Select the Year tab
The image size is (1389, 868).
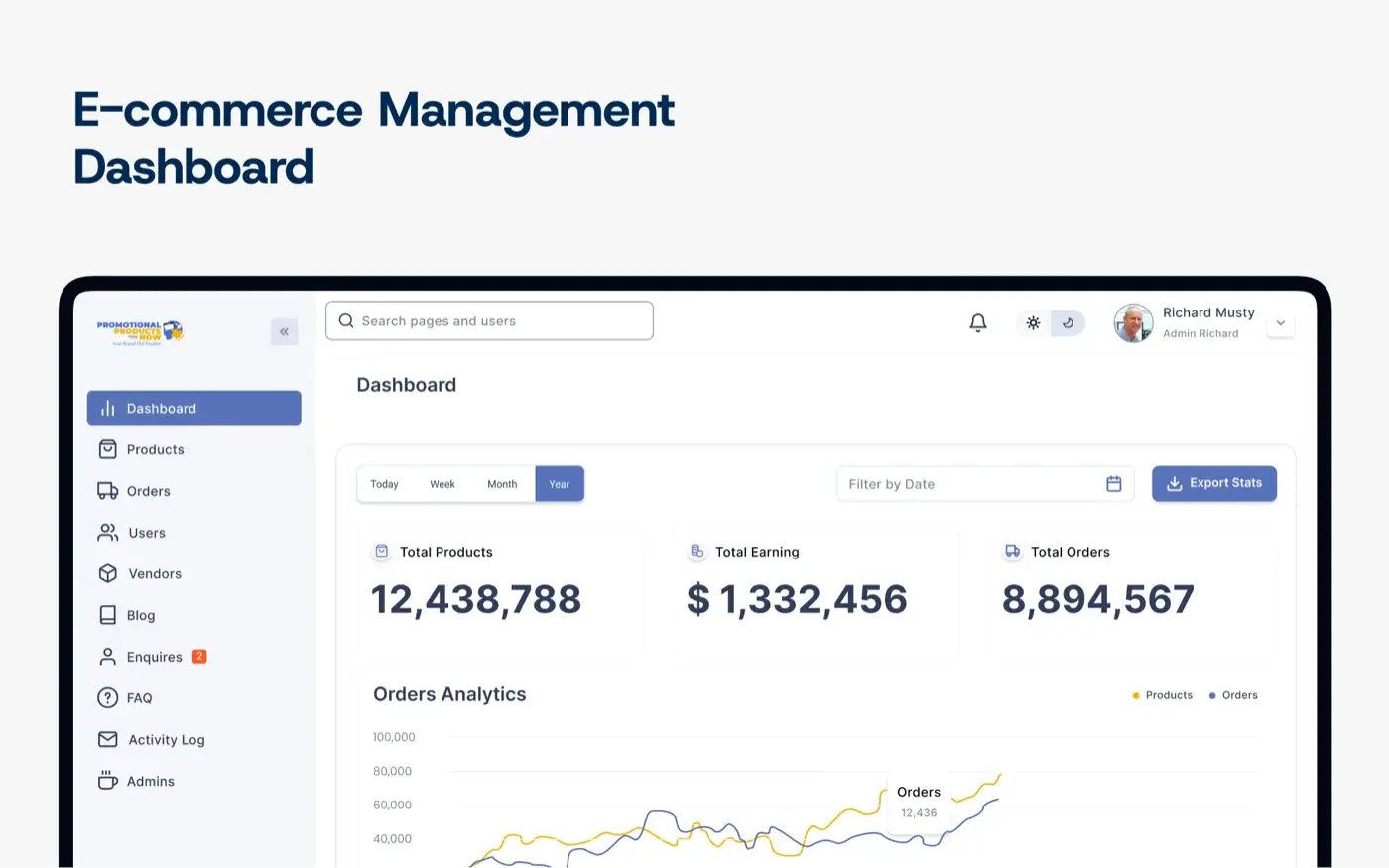coord(560,484)
